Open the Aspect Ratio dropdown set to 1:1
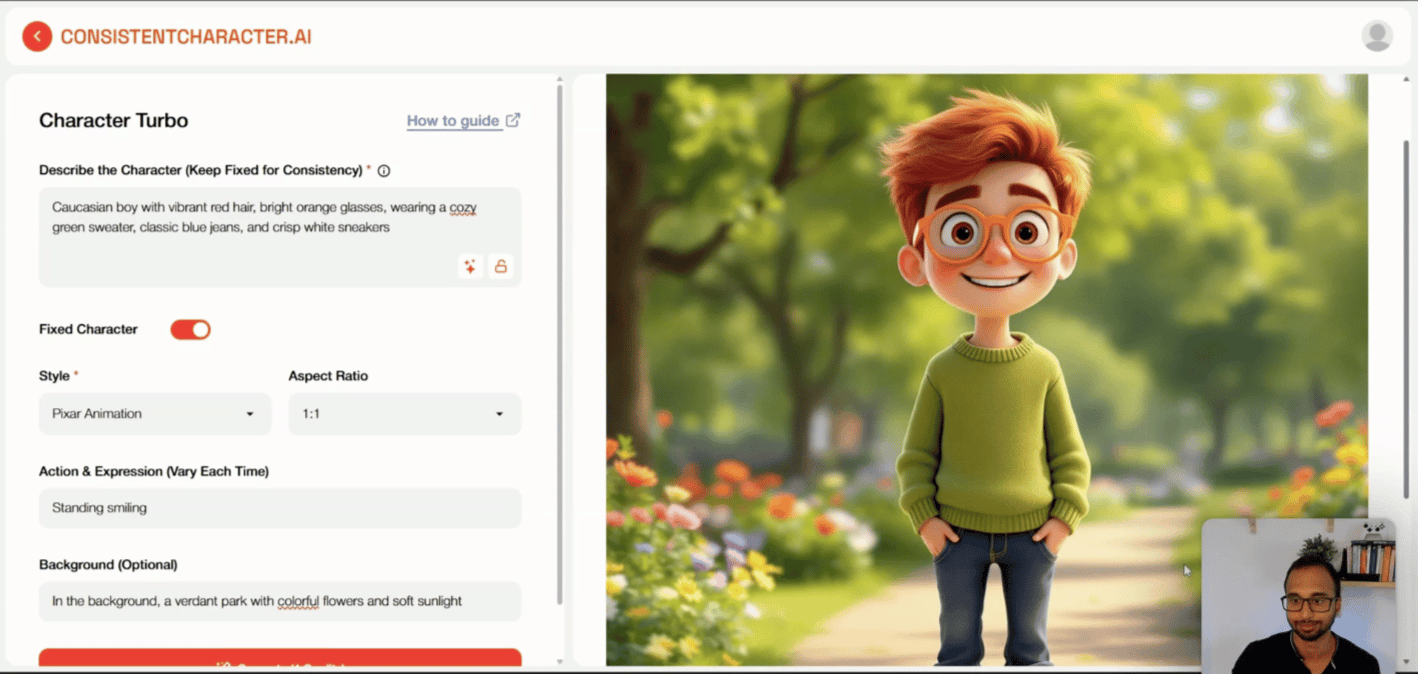The height and width of the screenshot is (674, 1418). 404,413
